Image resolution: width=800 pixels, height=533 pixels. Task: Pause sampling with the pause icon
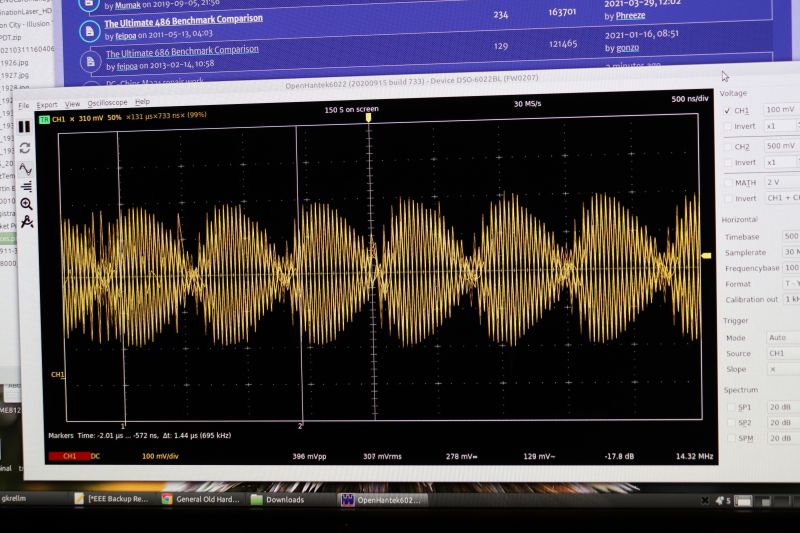(x=25, y=127)
